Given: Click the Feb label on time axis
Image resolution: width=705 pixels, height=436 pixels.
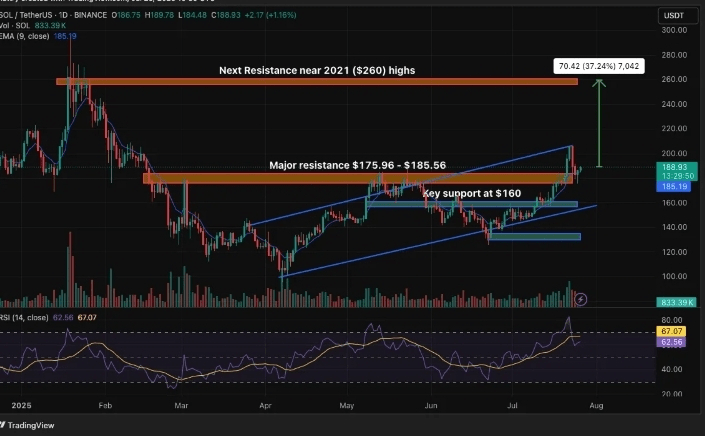Looking at the screenshot, I should coord(105,406).
